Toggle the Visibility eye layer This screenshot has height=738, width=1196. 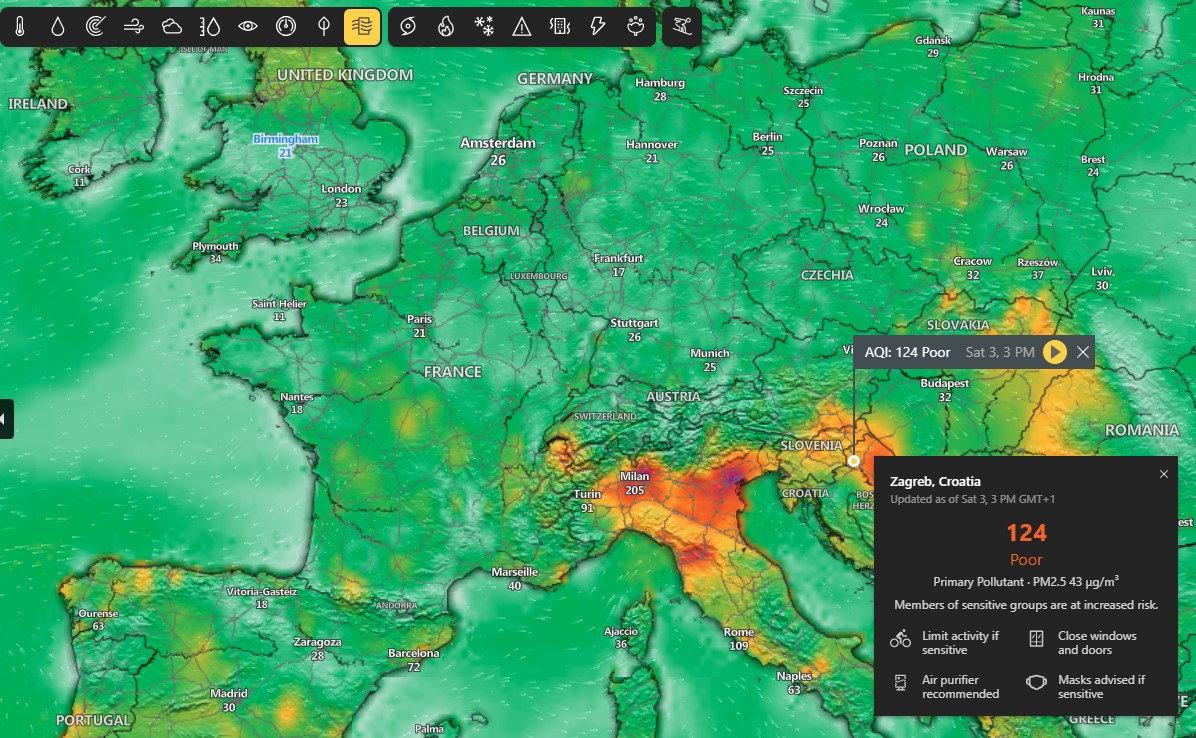point(248,27)
